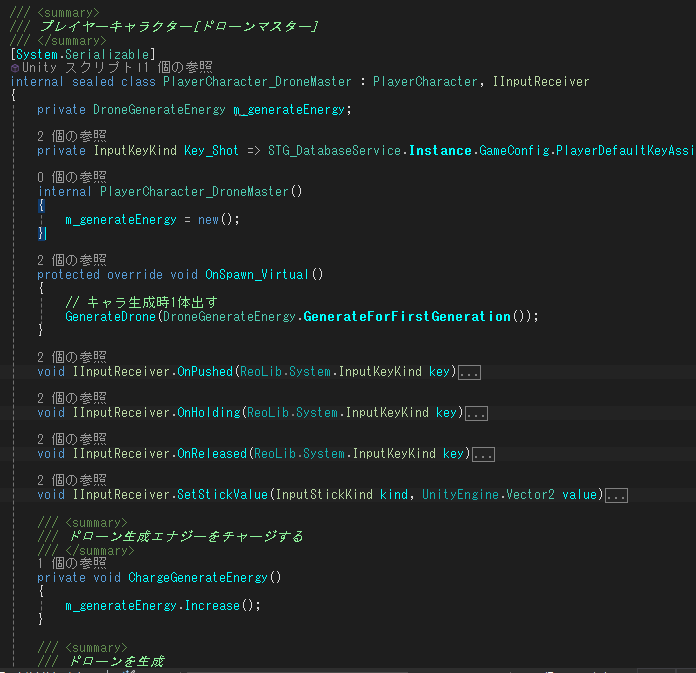The width and height of the screenshot is (696, 673).
Task: Open '1 個の参照' above ChargeGenerateEnergy
Action: 72,563
